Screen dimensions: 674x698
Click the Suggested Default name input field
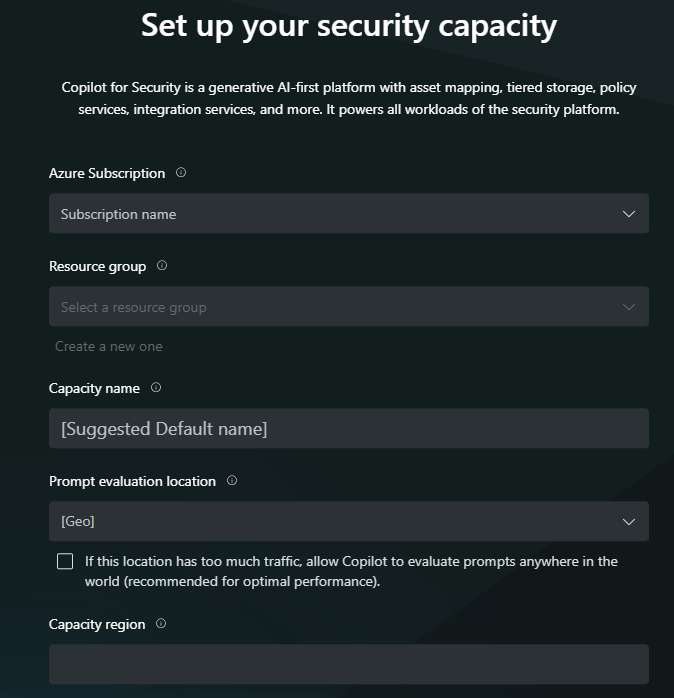pos(348,429)
